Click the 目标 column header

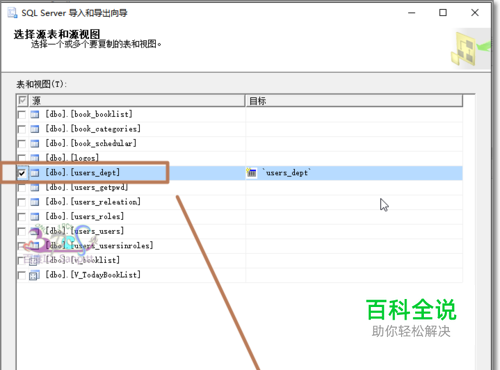coord(354,101)
